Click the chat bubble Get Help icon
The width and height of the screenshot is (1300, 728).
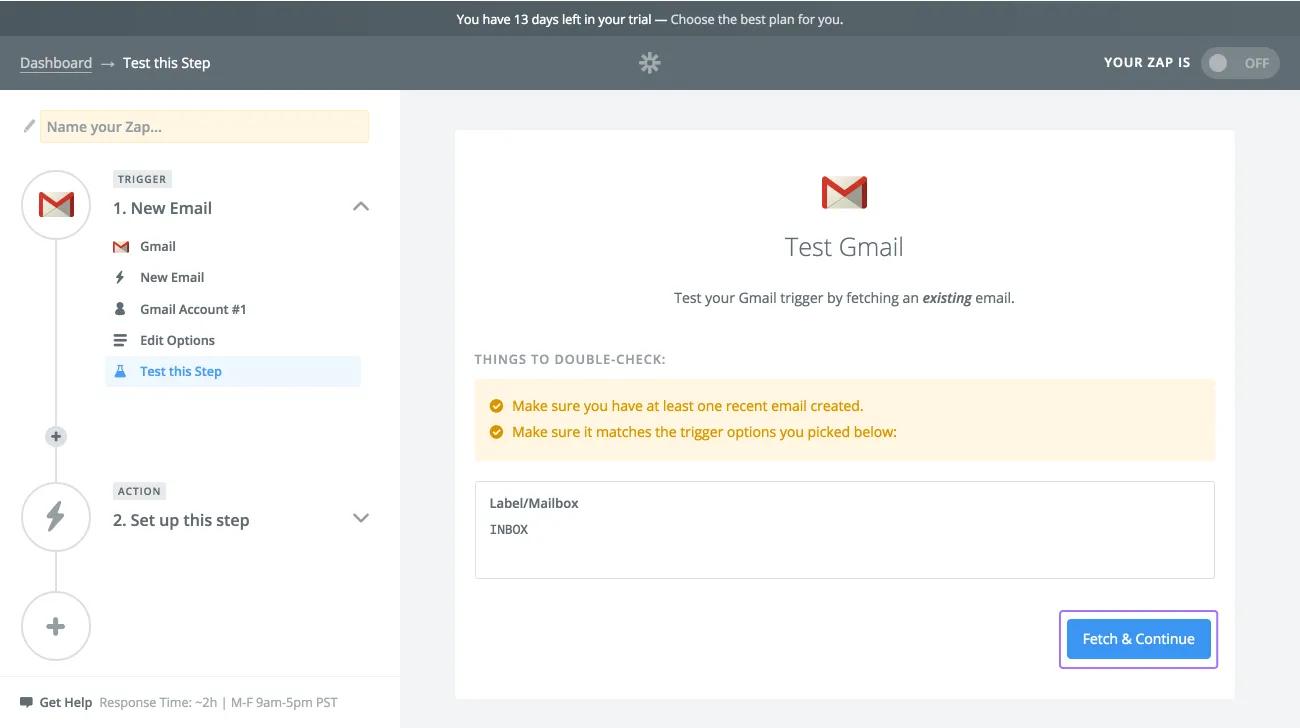pyautogui.click(x=26, y=702)
